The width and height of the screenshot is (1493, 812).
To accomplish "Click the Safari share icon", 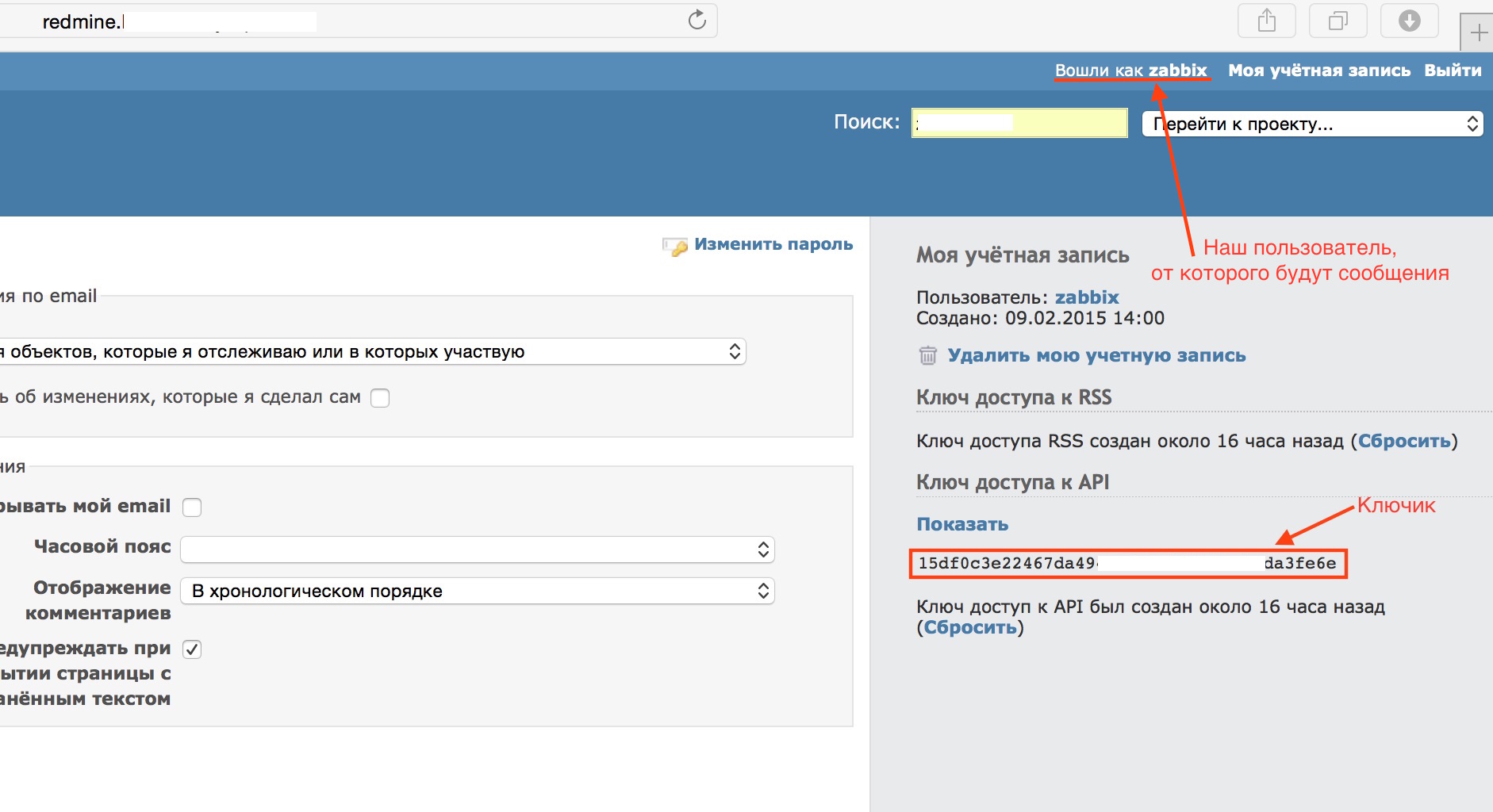I will 1266,21.
